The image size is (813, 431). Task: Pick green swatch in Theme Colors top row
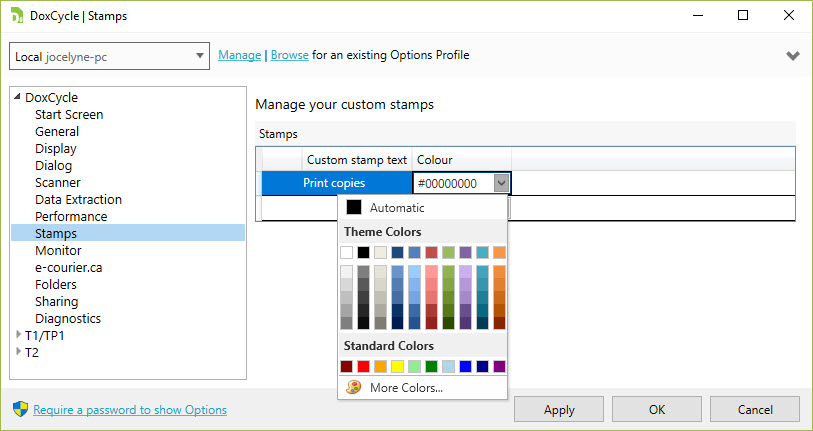pos(448,253)
